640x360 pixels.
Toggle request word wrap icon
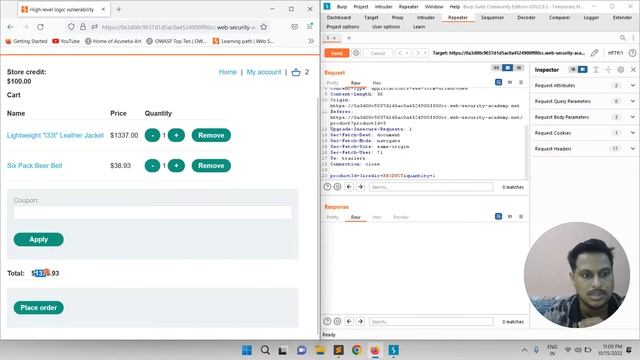(498, 82)
